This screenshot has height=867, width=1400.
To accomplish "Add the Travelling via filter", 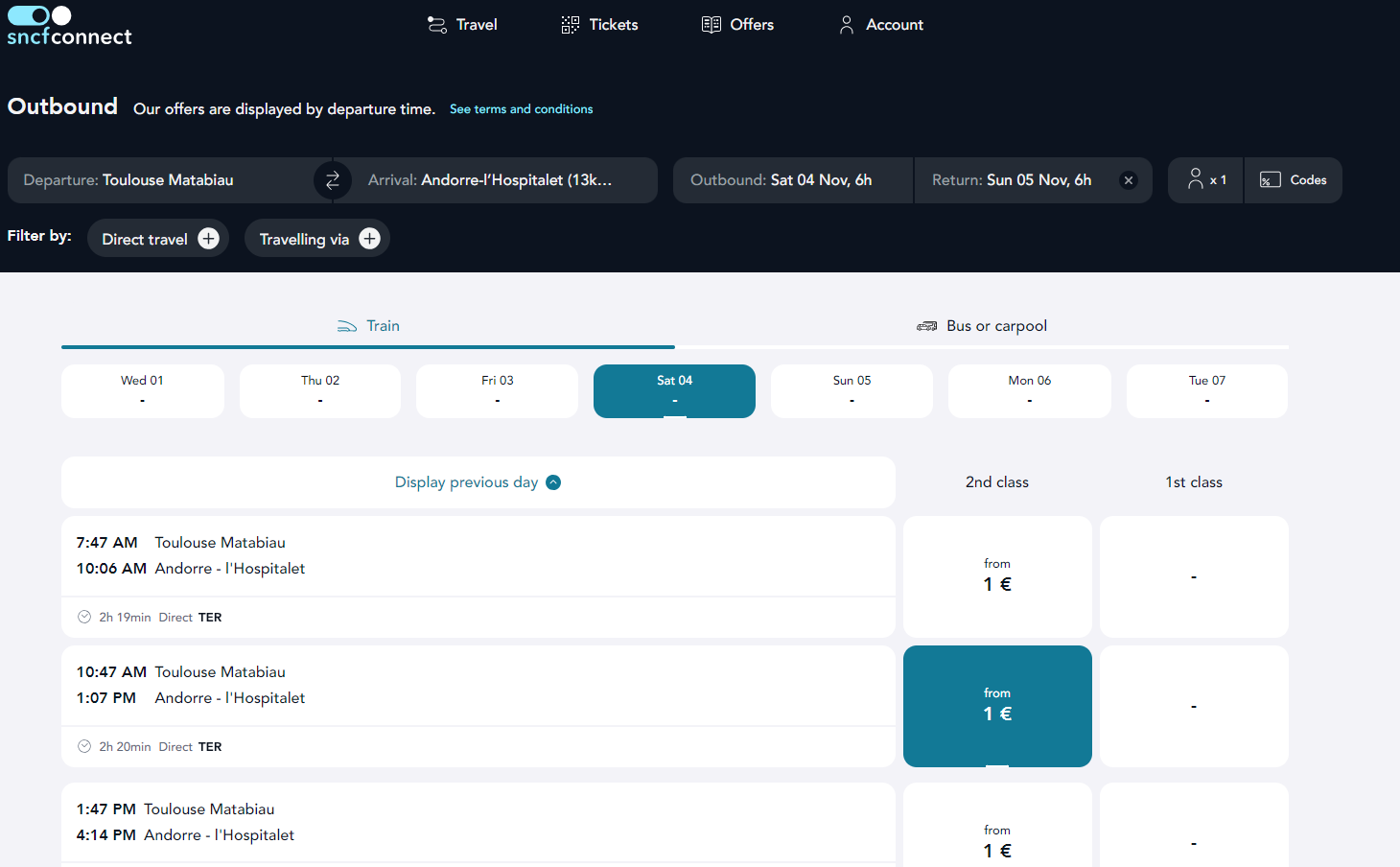I will (317, 239).
